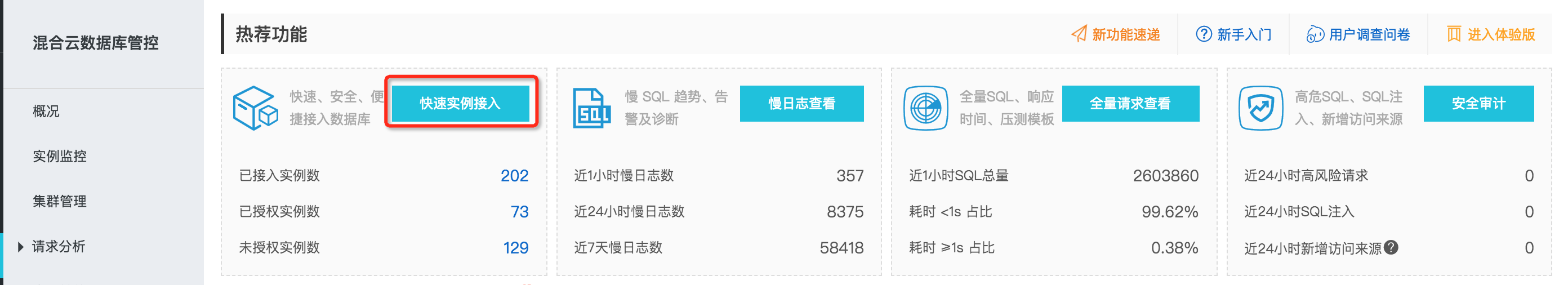
Task: Click the help icon next to 近24小时新增访问来源
Action: pos(1391,247)
